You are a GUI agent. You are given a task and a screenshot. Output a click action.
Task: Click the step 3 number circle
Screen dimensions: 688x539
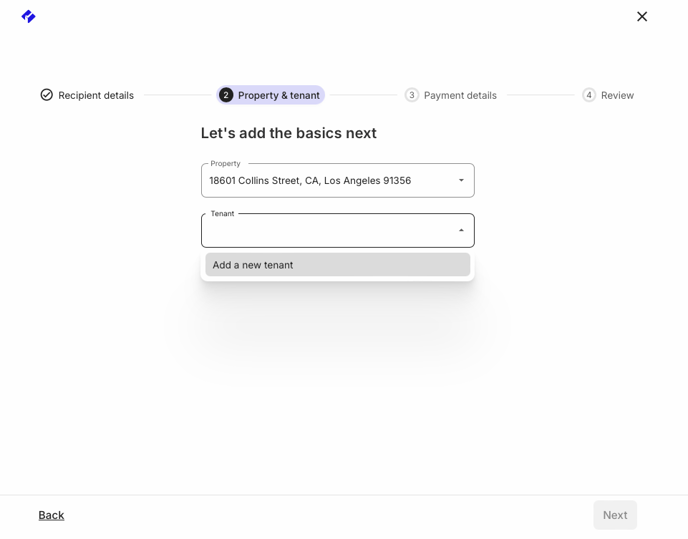[x=412, y=95]
